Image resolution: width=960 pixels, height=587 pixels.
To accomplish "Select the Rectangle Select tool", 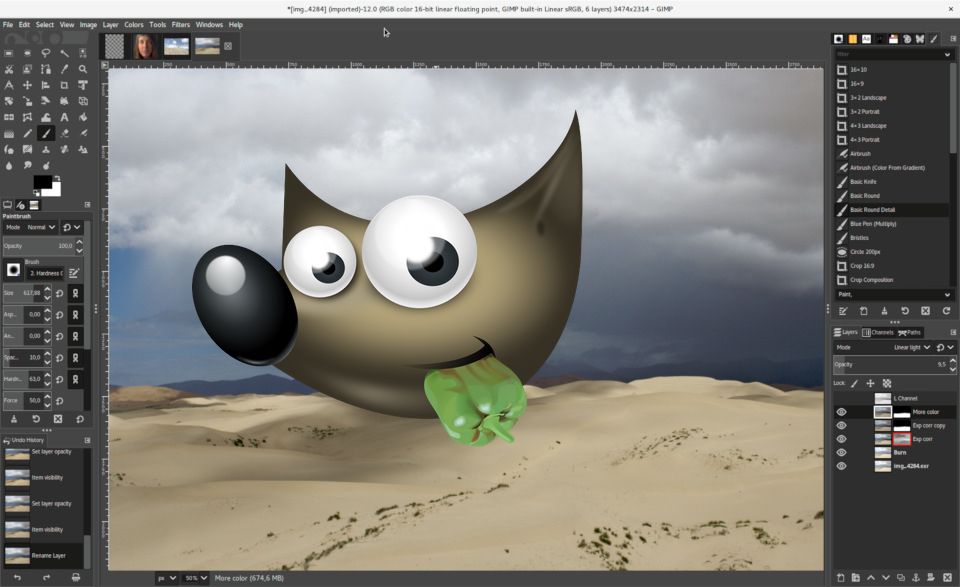I will pos(9,53).
